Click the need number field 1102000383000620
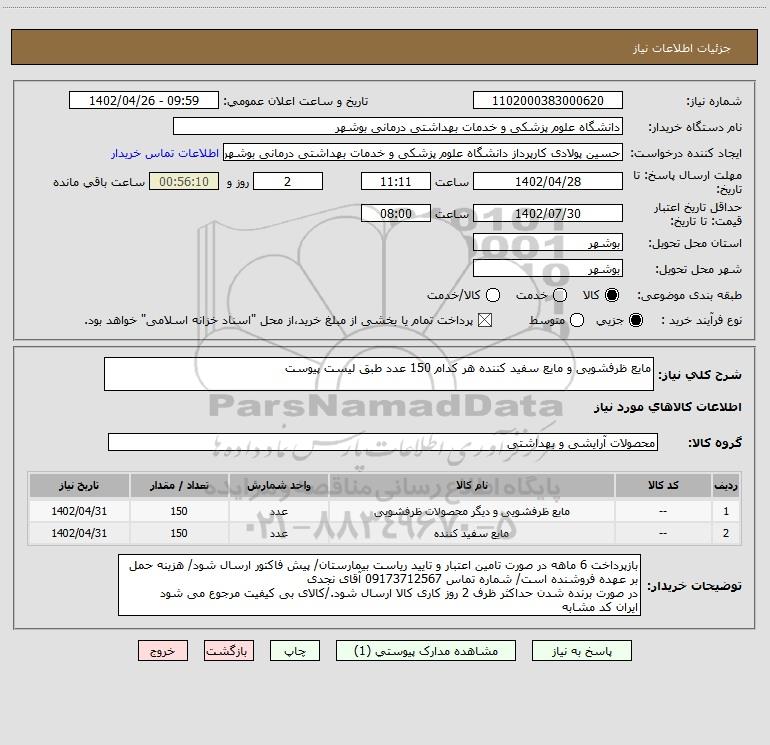Viewport: 770px width, 745px height. 548,101
